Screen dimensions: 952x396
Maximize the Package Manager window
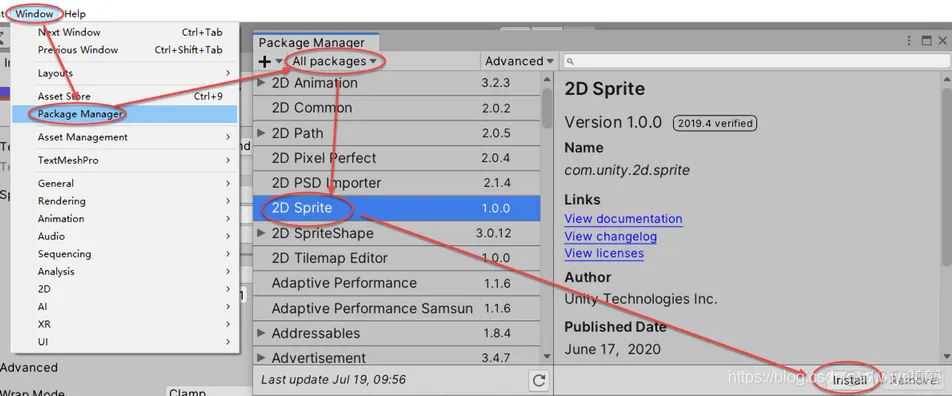click(x=926, y=41)
